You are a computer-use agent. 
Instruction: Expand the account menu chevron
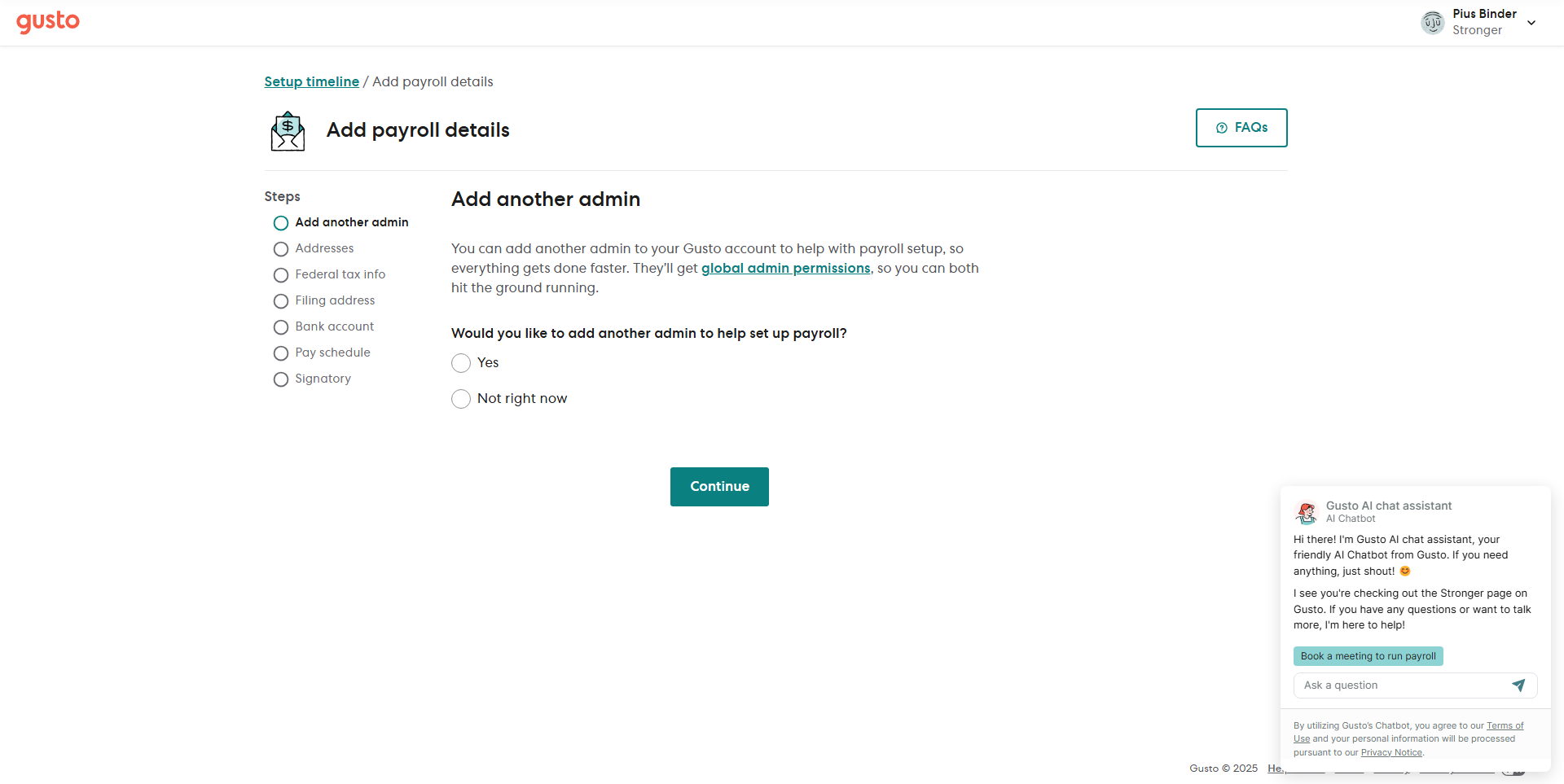pos(1531,23)
